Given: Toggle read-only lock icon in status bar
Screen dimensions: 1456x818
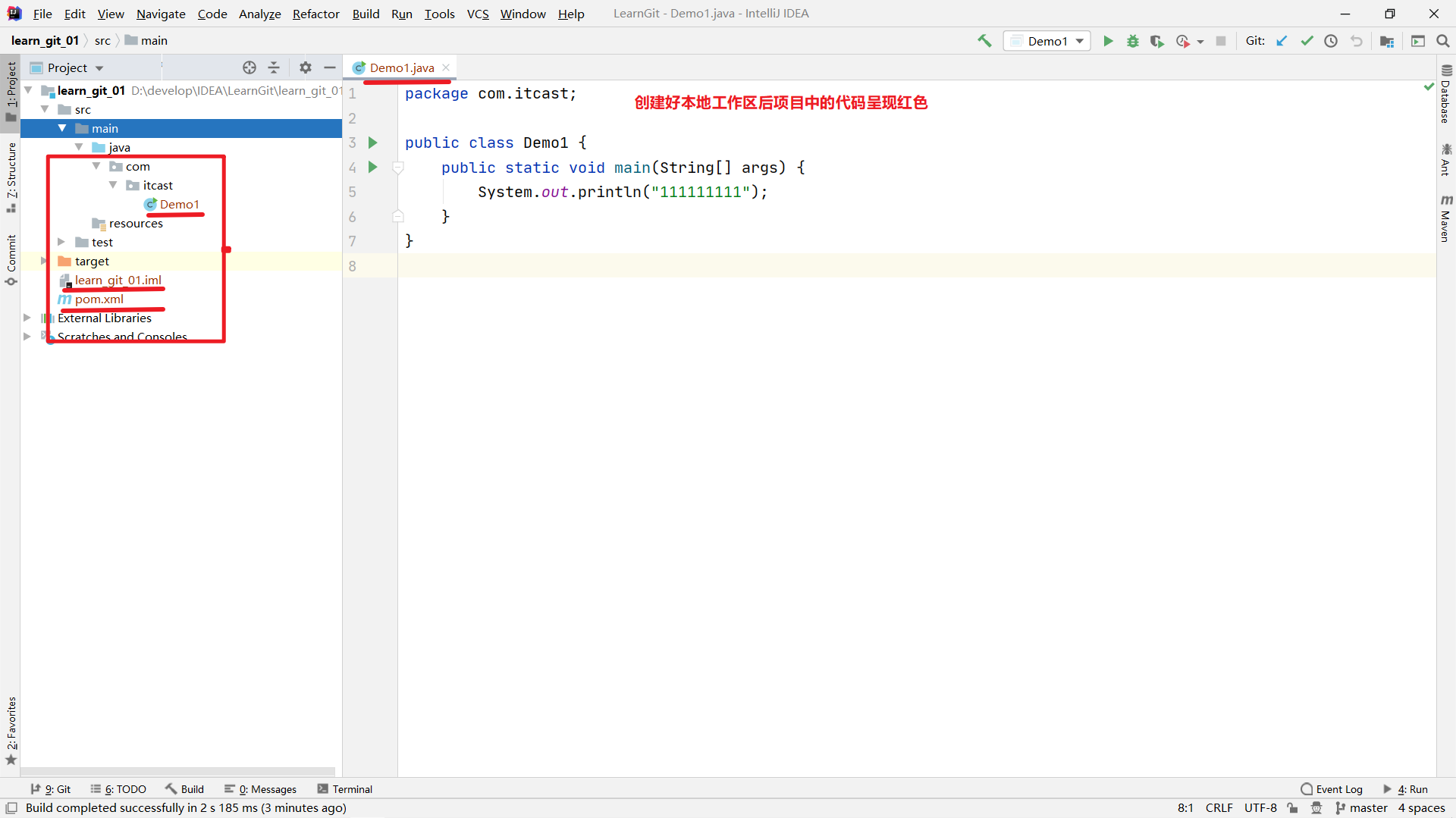Looking at the screenshot, I should [x=1292, y=808].
